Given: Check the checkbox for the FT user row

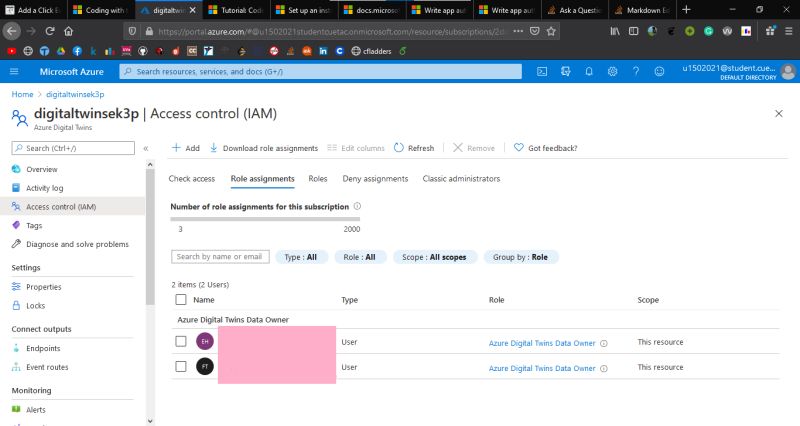Looking at the screenshot, I should (x=181, y=366).
